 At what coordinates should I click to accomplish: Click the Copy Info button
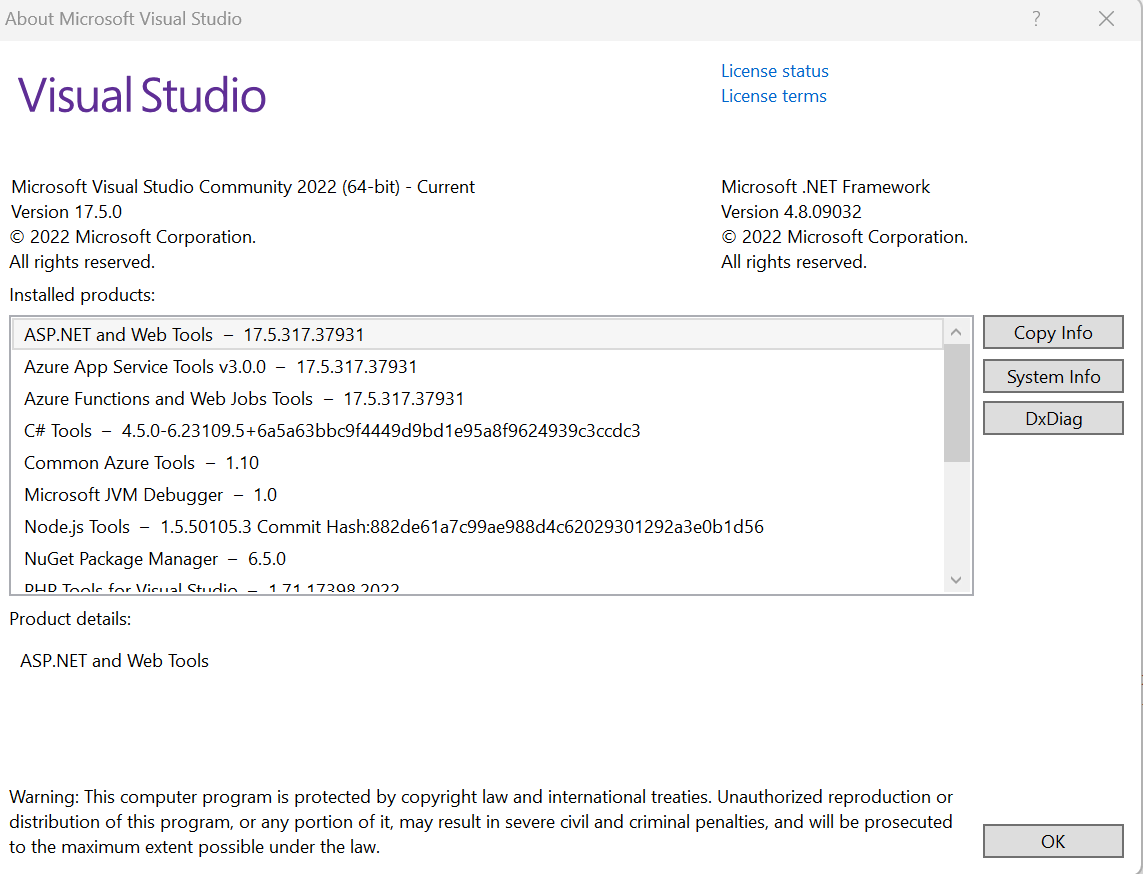point(1053,333)
